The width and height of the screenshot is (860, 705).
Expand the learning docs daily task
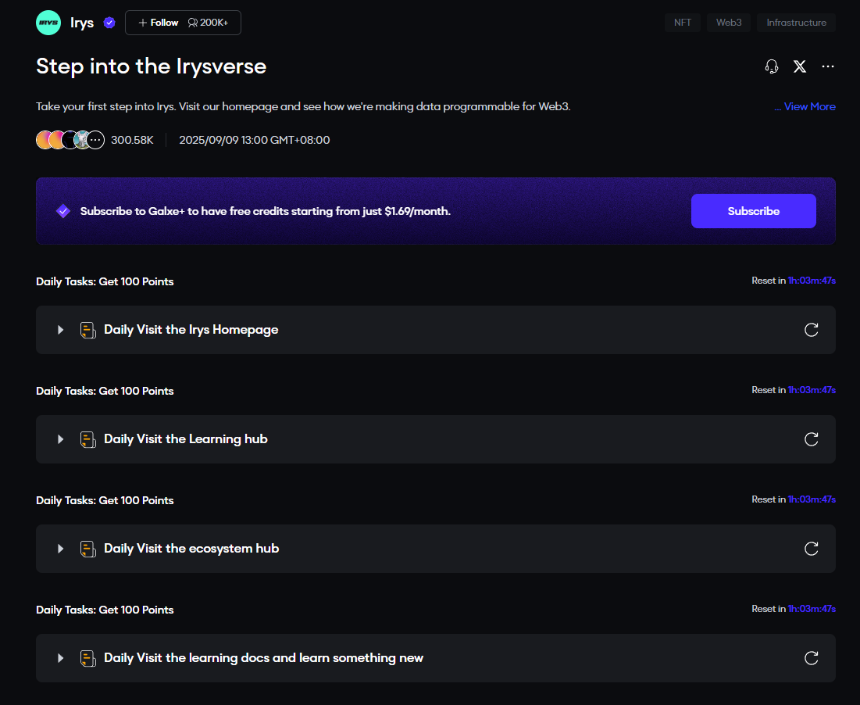(x=60, y=658)
